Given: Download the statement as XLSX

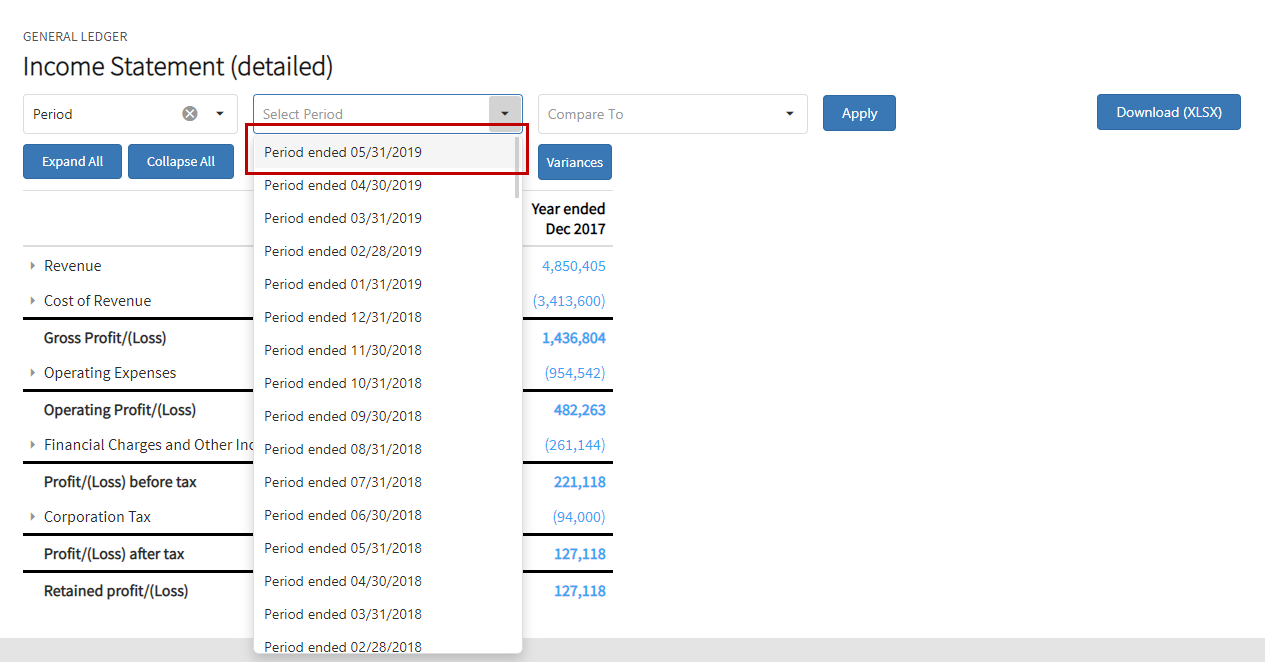Looking at the screenshot, I should pos(1169,112).
